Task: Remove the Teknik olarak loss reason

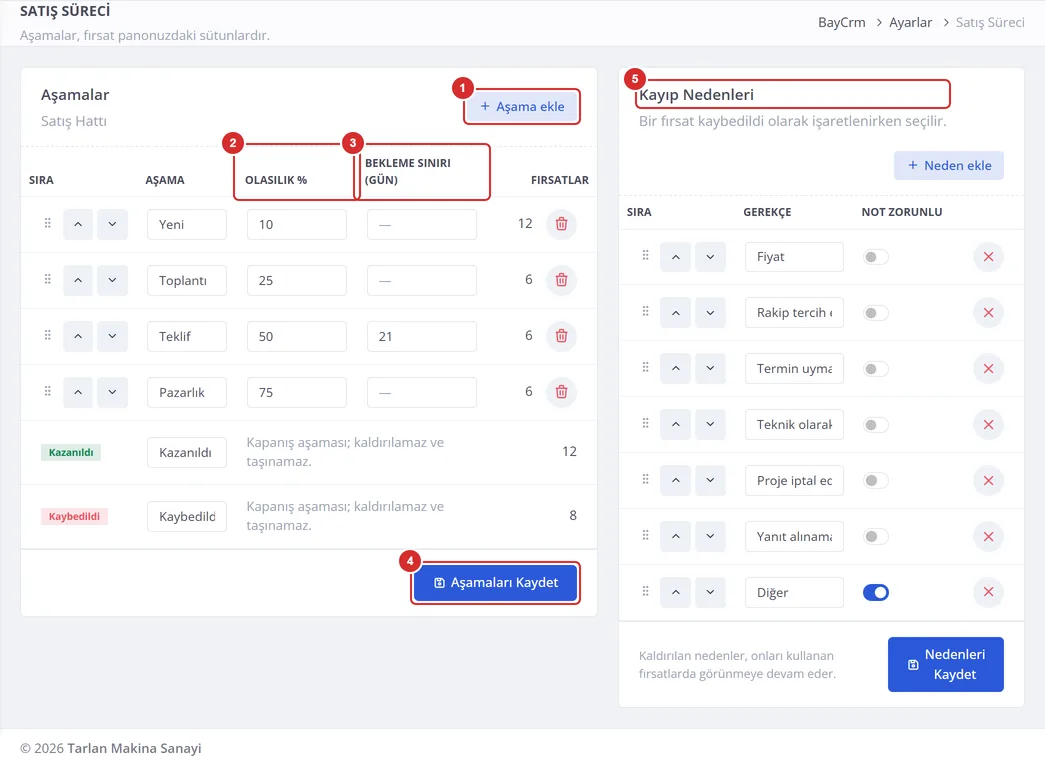Action: click(988, 425)
